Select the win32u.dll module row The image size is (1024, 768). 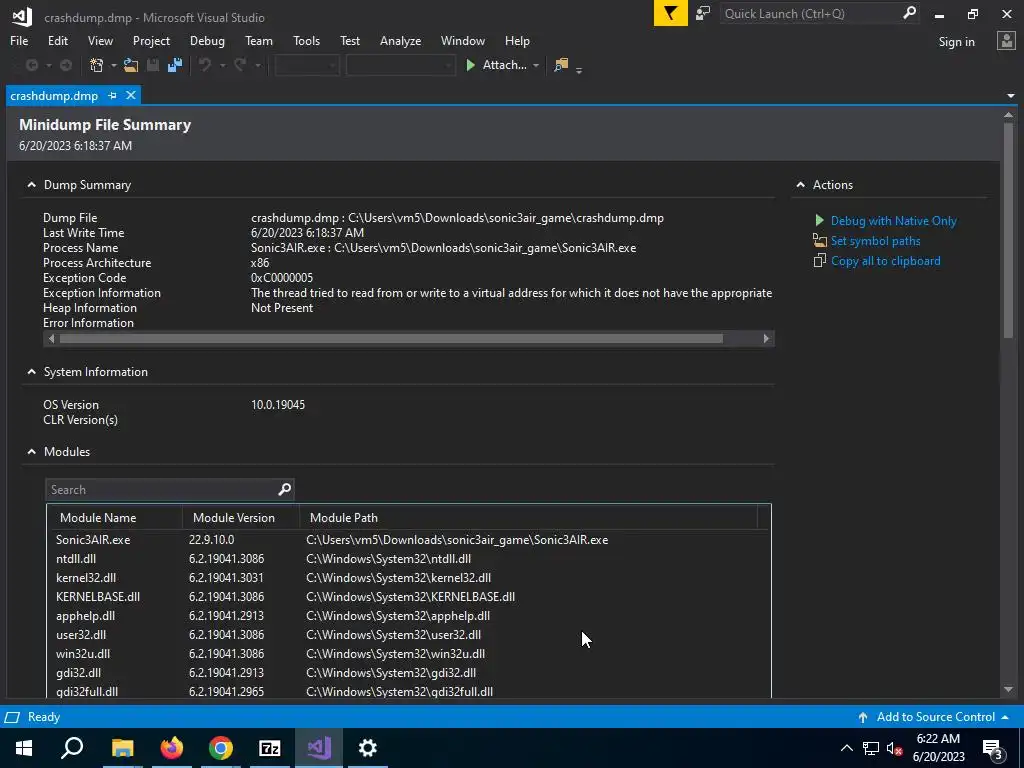coord(409,653)
